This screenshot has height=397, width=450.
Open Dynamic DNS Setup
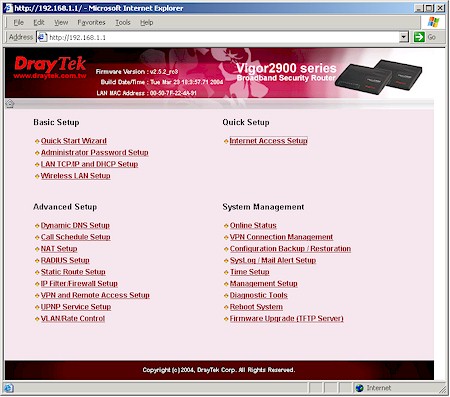75,226
